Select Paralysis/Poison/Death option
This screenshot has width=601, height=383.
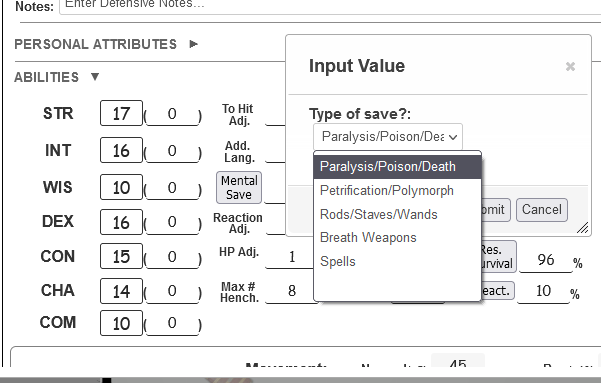coord(397,167)
